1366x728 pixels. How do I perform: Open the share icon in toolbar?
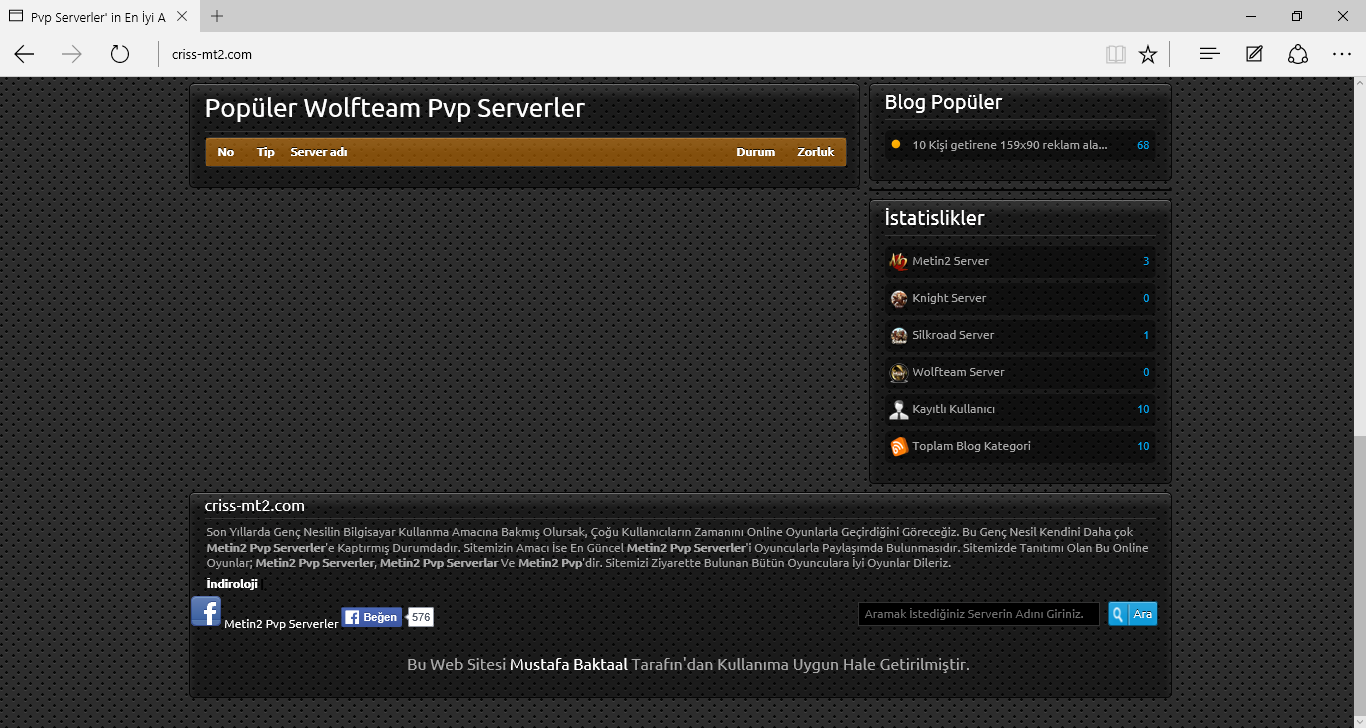1298,54
